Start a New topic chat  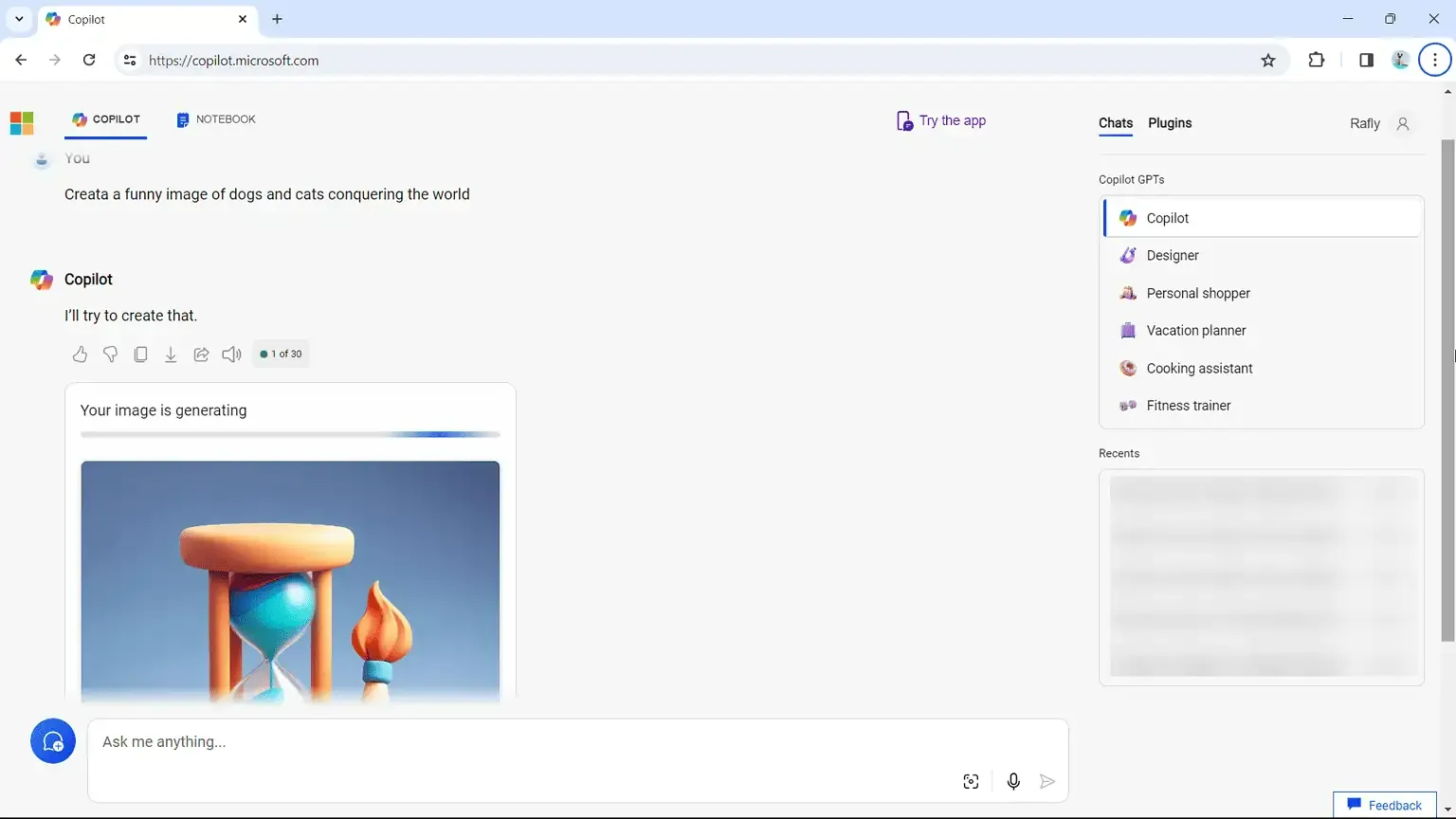(53, 742)
